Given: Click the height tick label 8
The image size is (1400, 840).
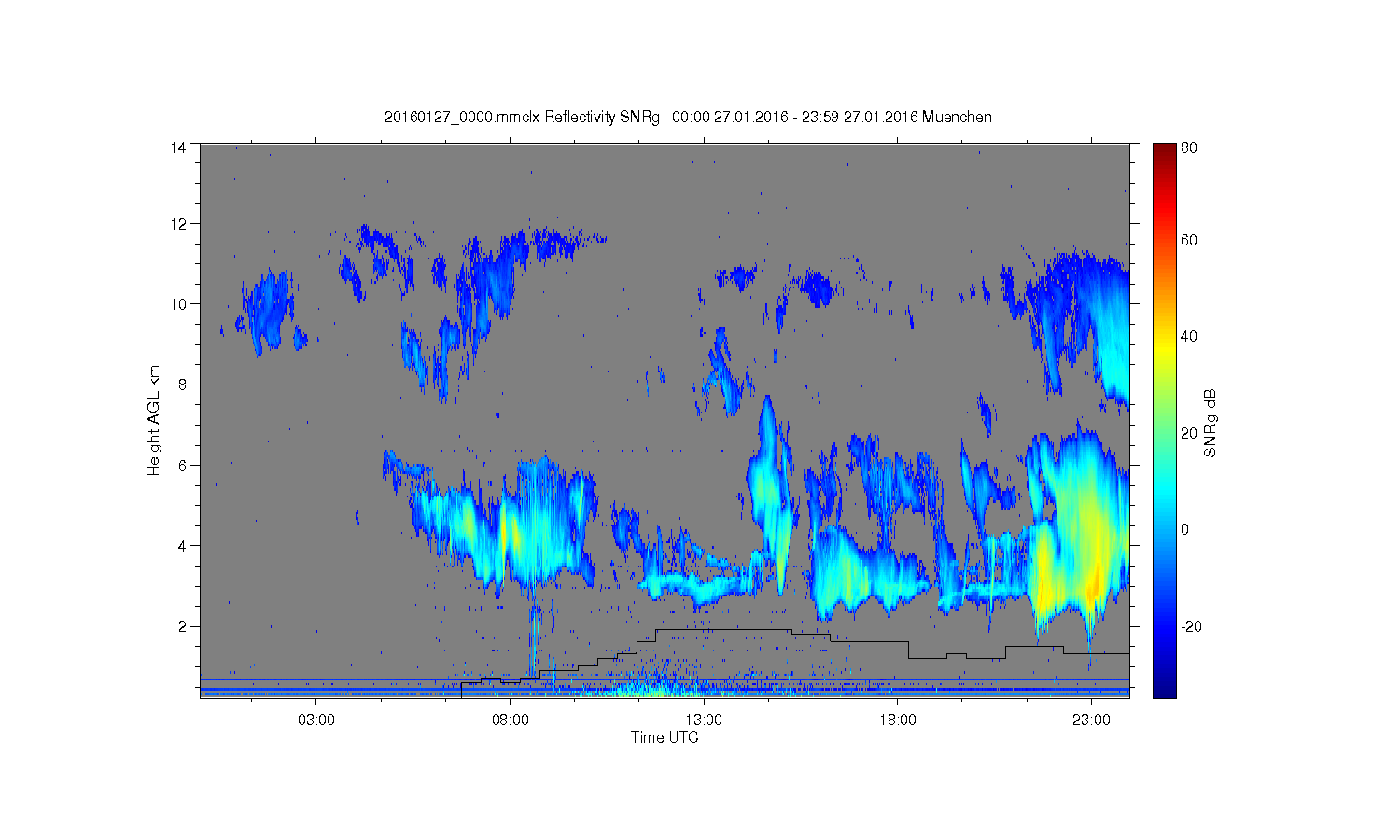Looking at the screenshot, I should point(182,385).
